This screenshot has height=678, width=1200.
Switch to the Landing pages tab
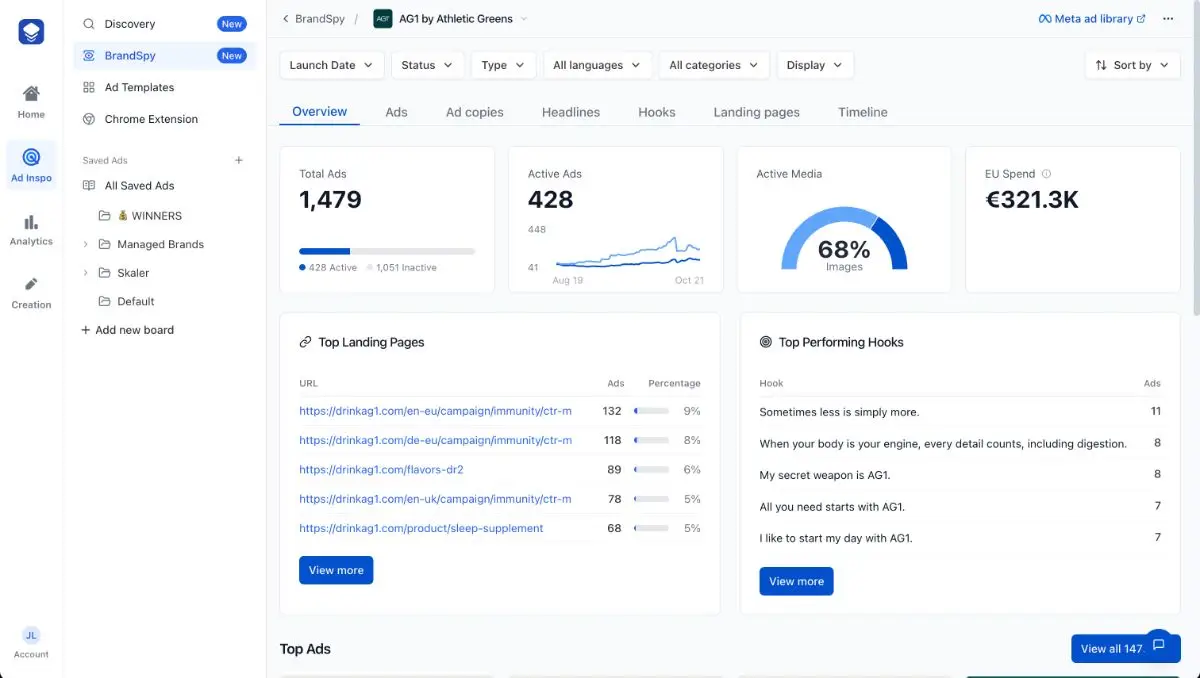(x=756, y=112)
